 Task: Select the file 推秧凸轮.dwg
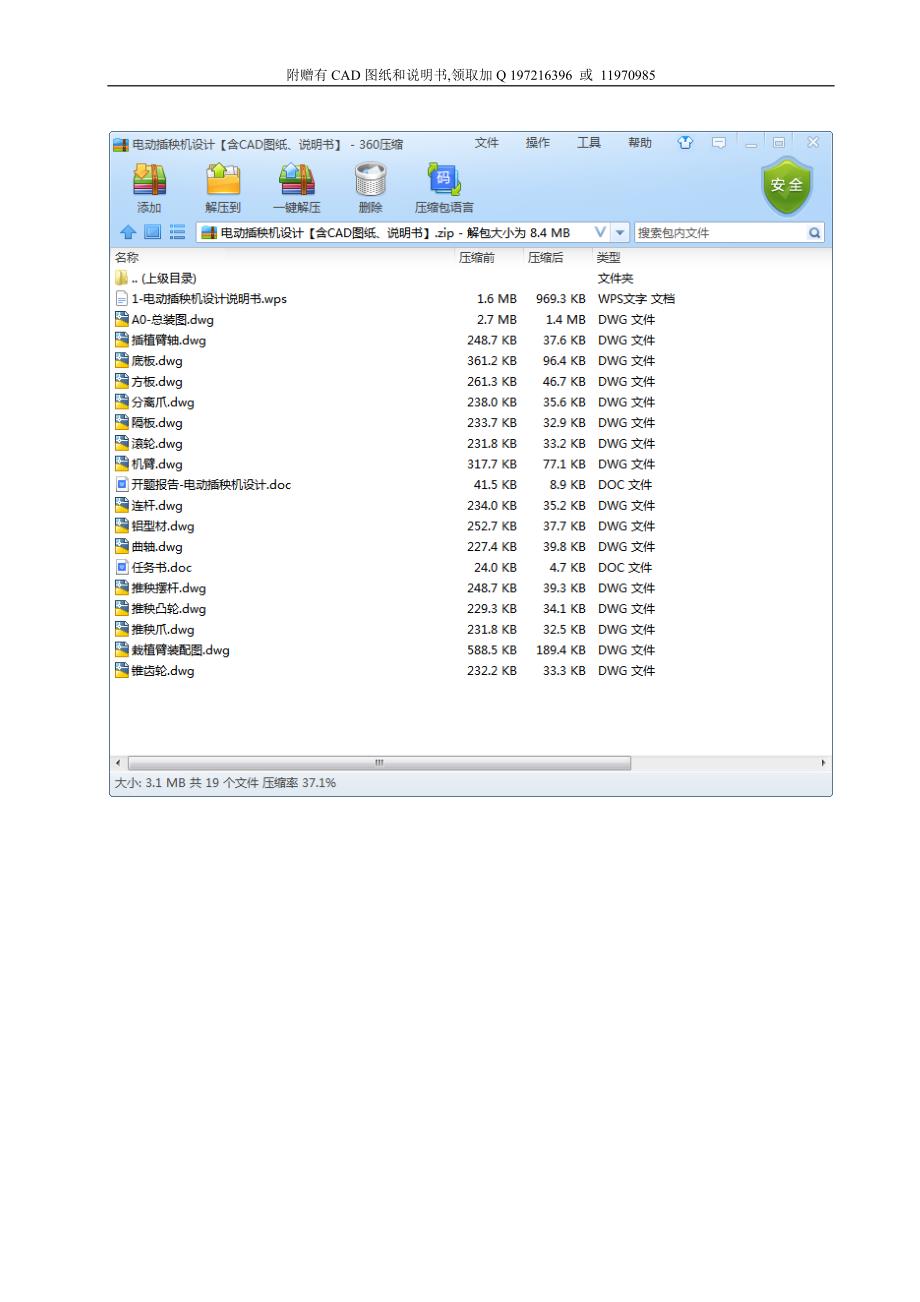[x=168, y=608]
